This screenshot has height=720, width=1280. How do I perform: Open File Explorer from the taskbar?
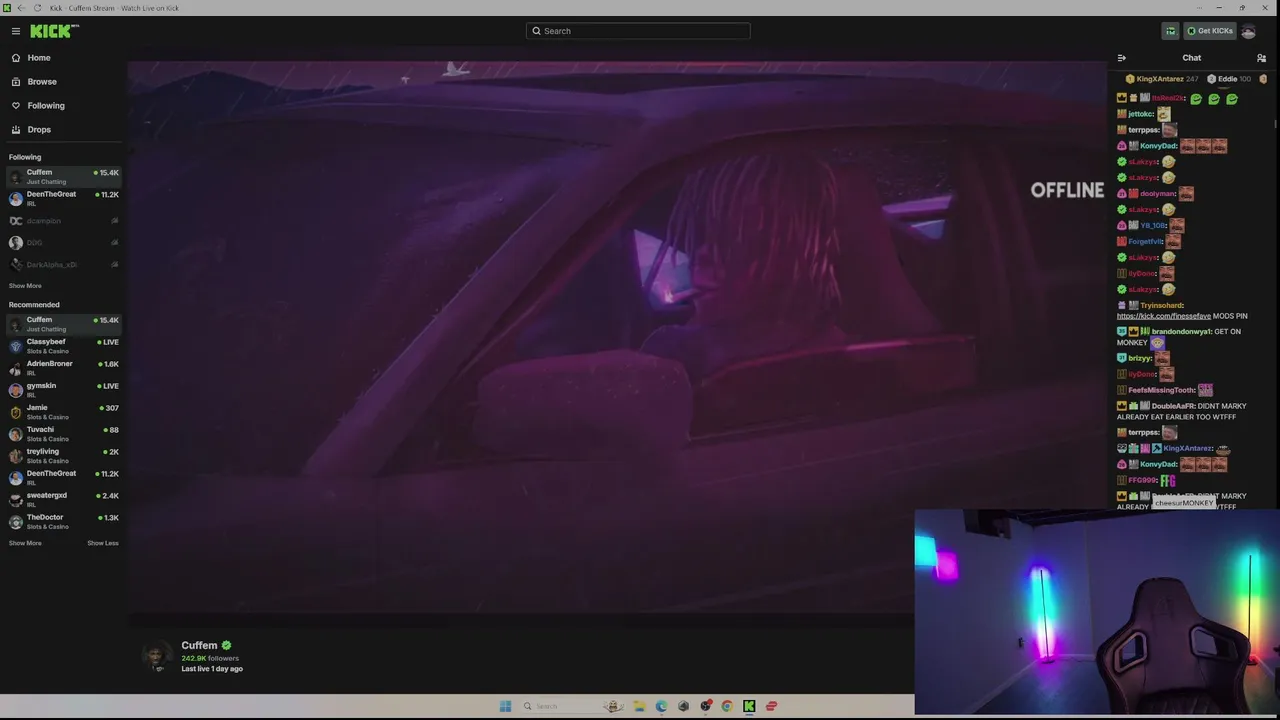[639, 706]
